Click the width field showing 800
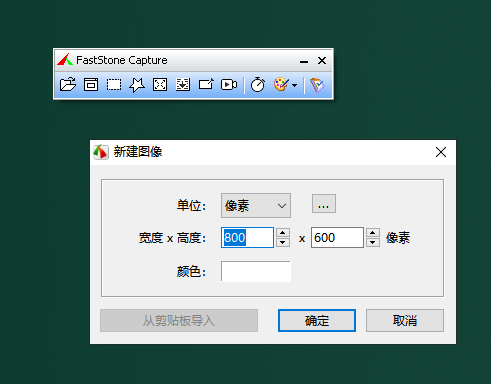 click(247, 237)
